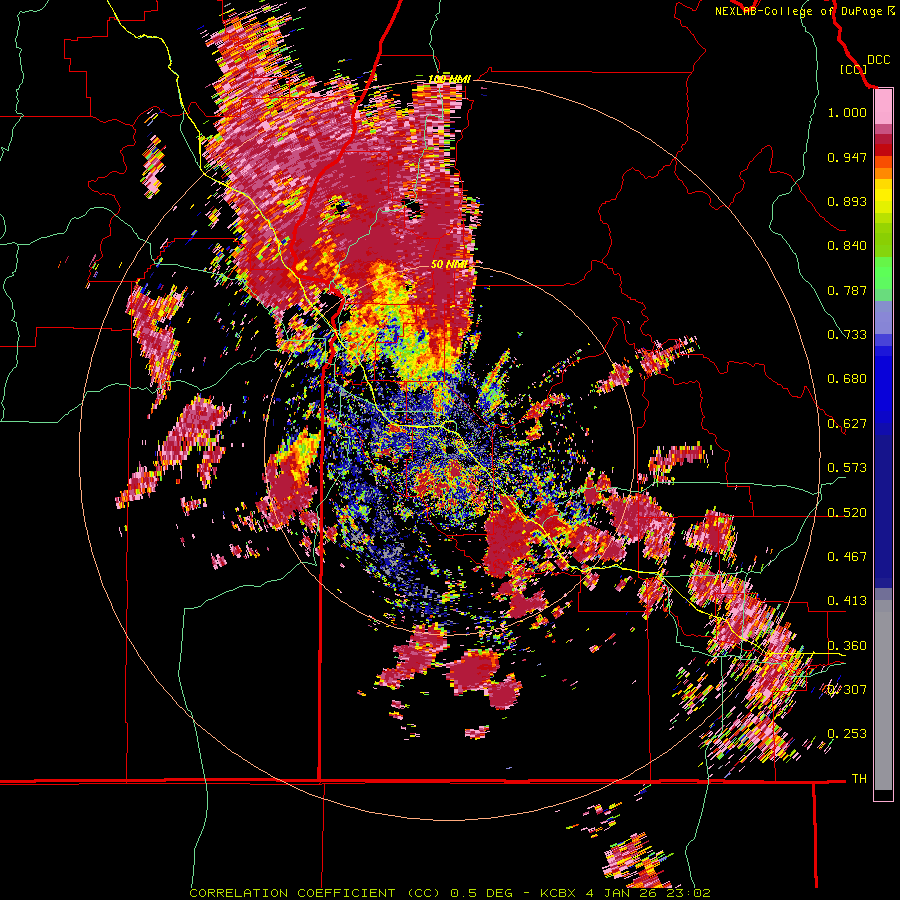The width and height of the screenshot is (900, 900).
Task: Pick the lavender segment of the color bar
Action: click(x=883, y=317)
